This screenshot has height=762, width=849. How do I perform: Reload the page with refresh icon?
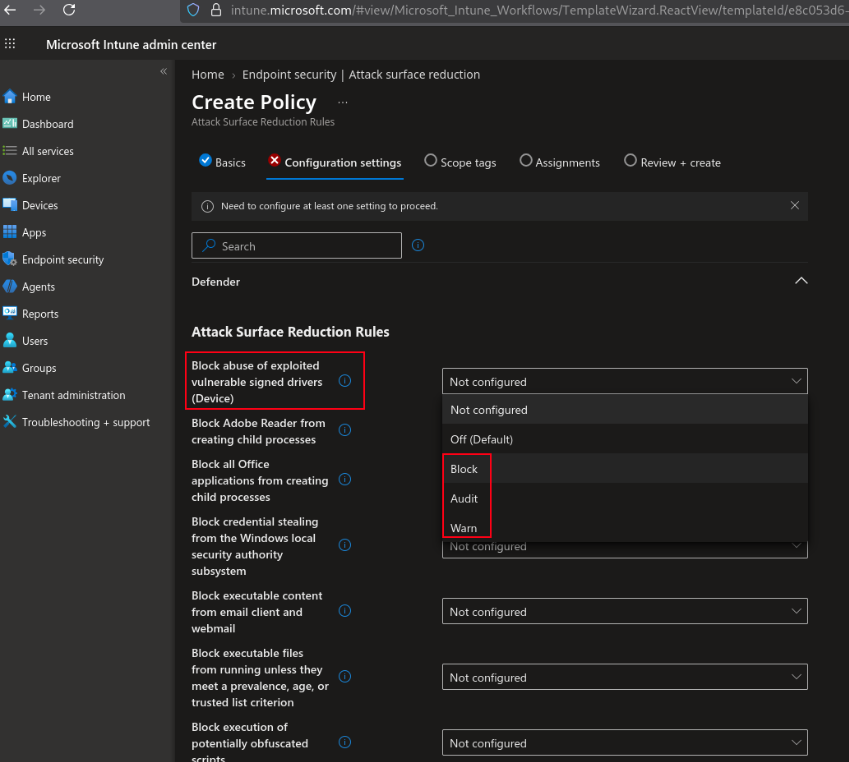click(69, 10)
